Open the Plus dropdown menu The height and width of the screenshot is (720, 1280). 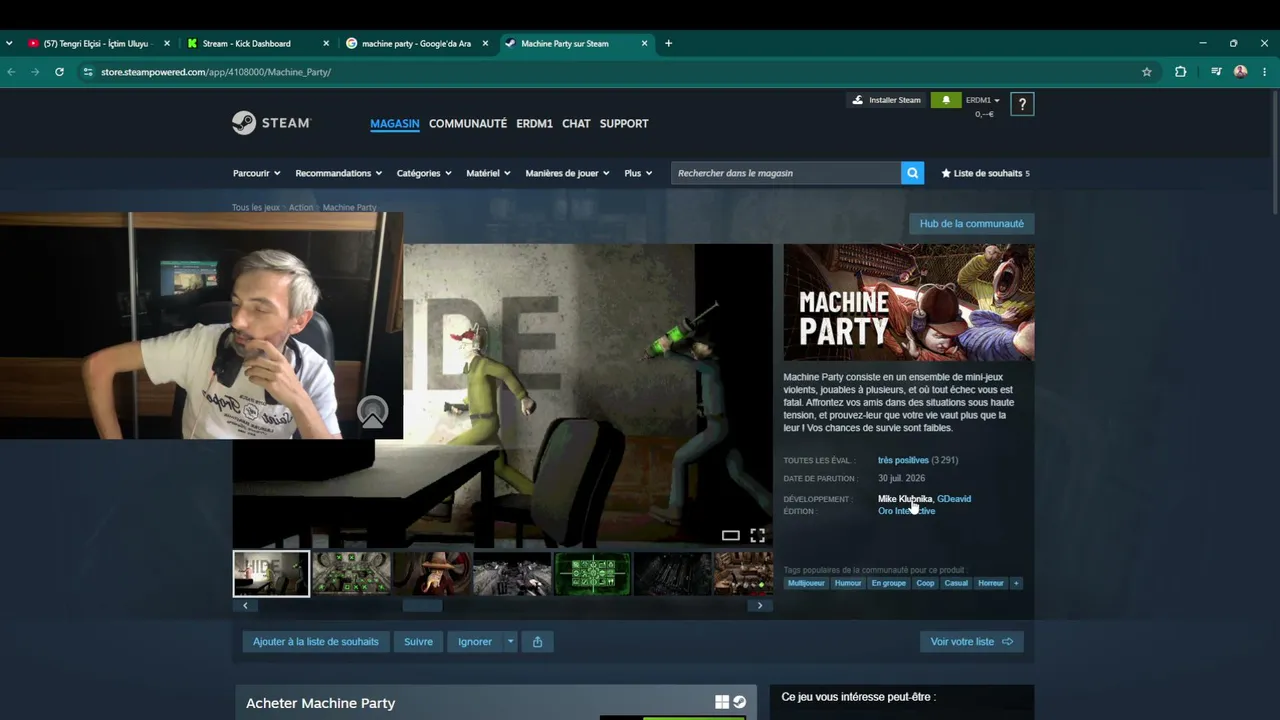[x=638, y=173]
